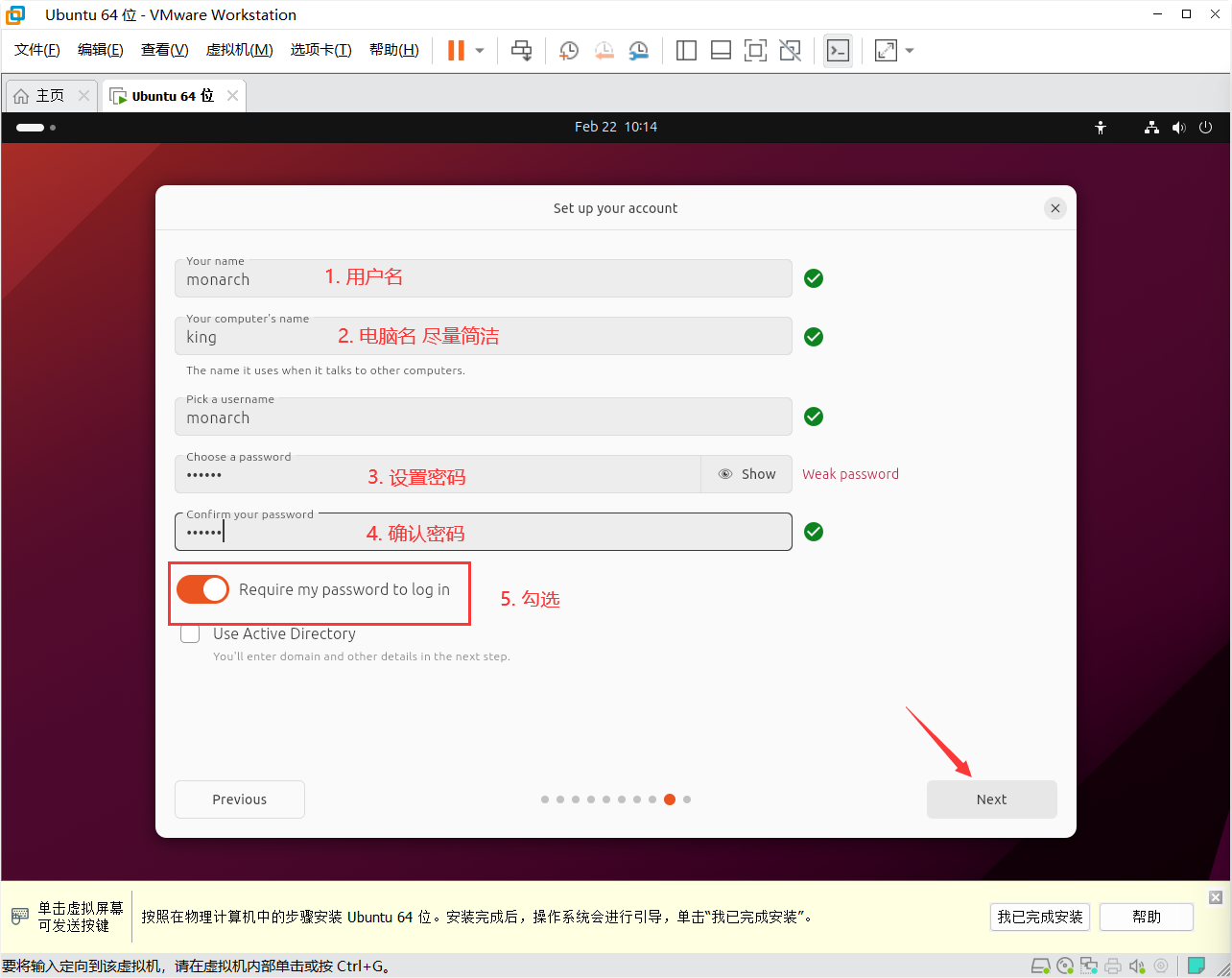The image size is (1232, 978).
Task: Continue with the Next button
Action: point(992,799)
